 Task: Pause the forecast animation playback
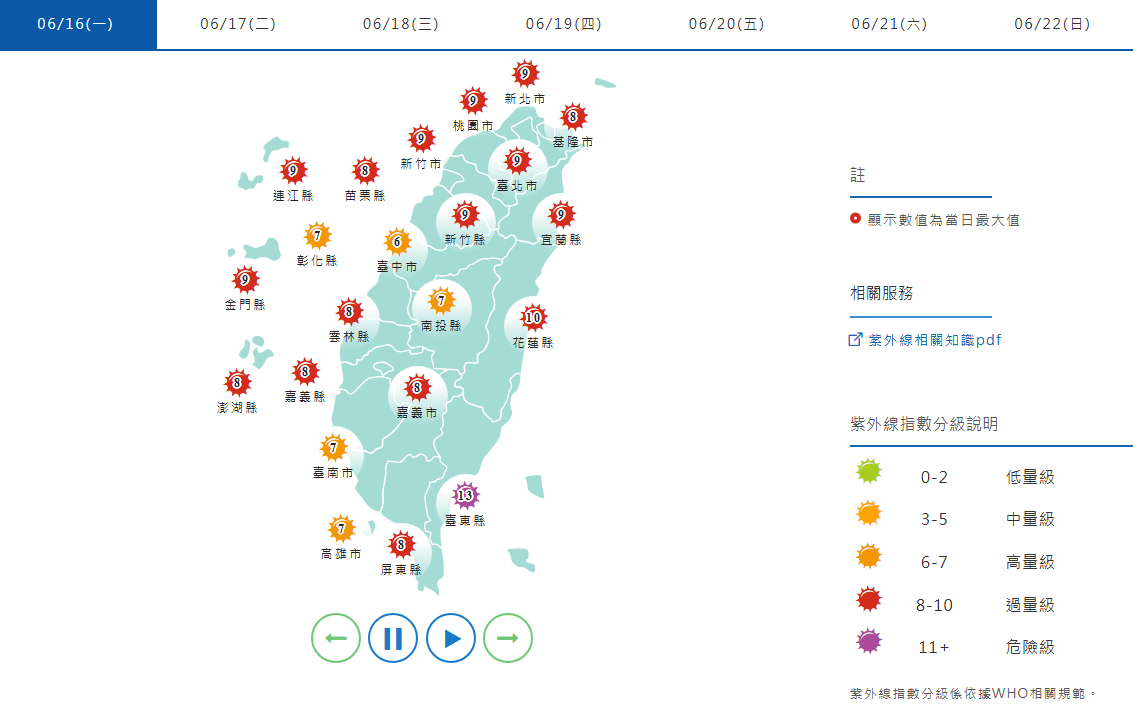click(x=394, y=637)
